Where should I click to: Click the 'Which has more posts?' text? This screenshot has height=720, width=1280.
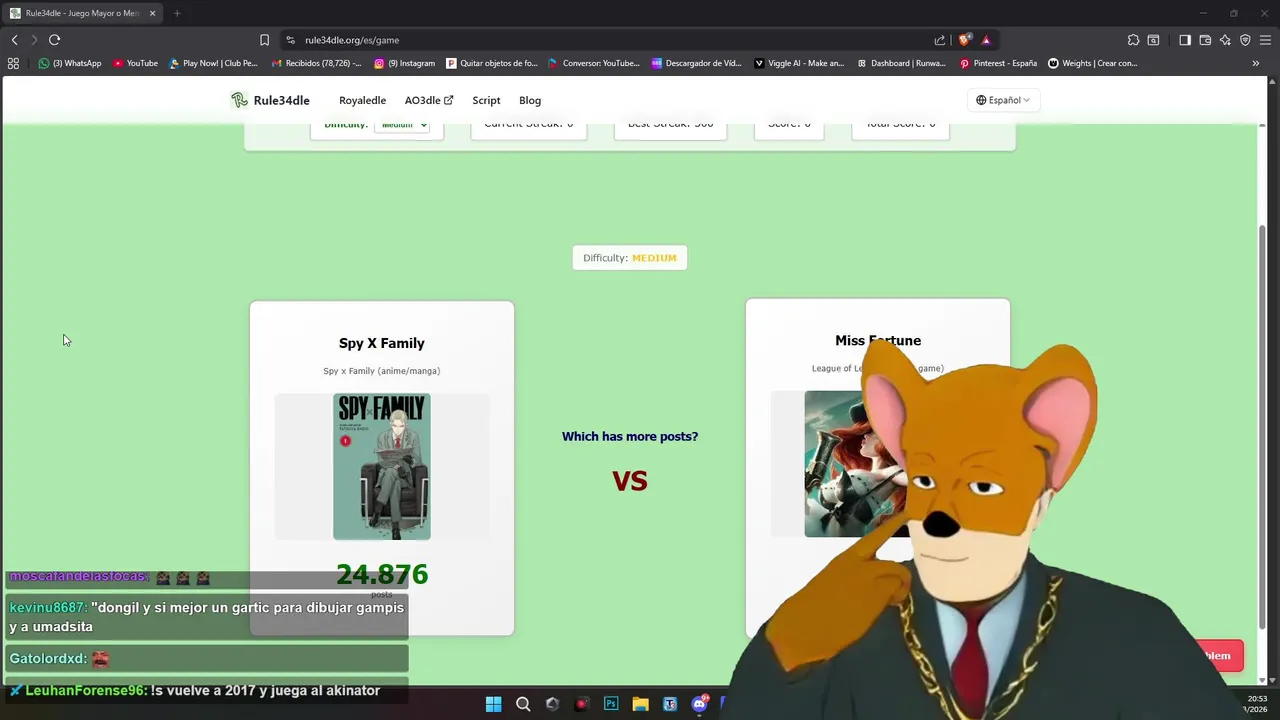point(630,436)
